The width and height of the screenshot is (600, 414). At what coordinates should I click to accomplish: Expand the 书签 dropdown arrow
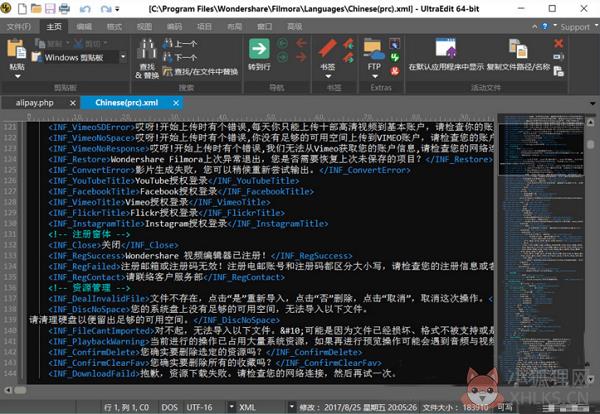point(328,76)
